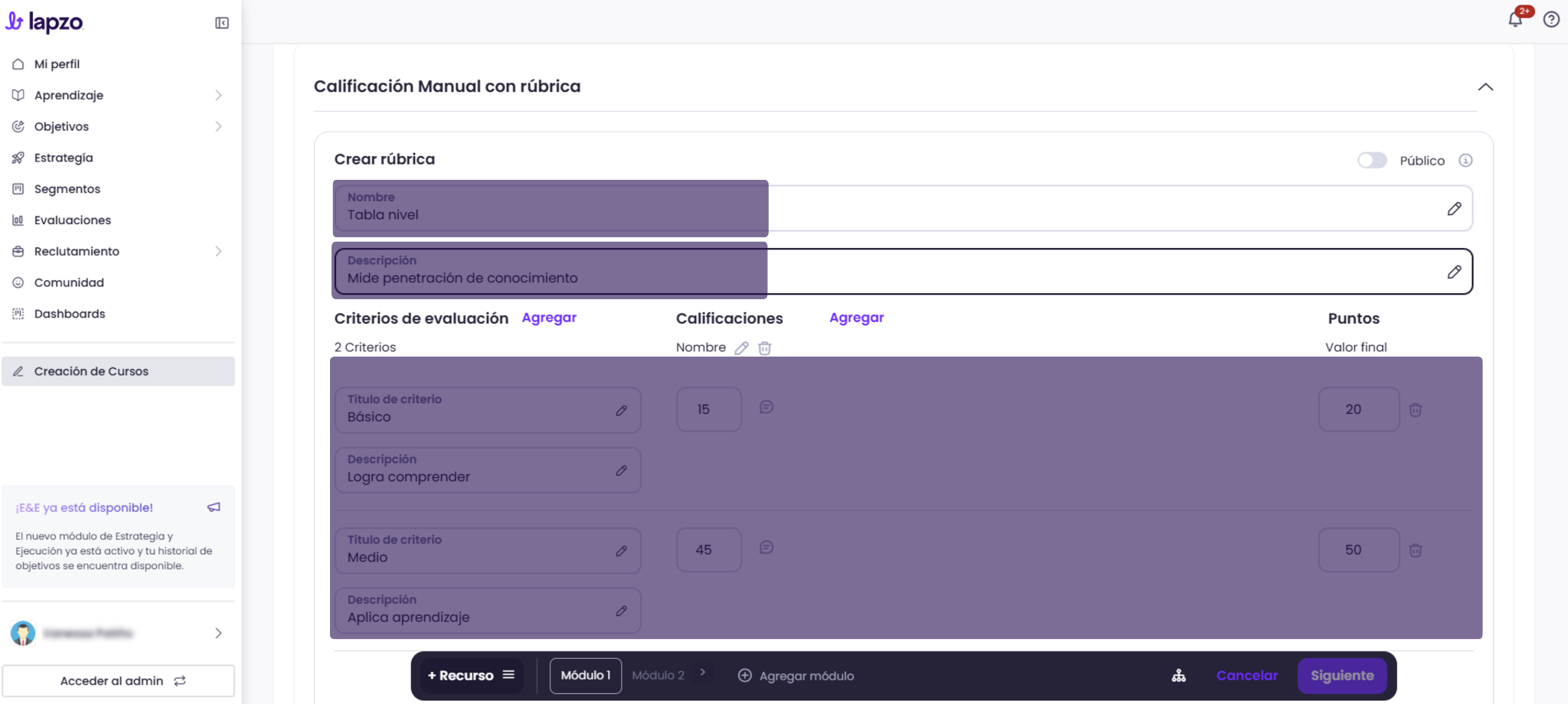Viewport: 1568px width, 704px height.
Task: Edit the Aplica aprendizaje description pencil
Action: tap(621, 611)
